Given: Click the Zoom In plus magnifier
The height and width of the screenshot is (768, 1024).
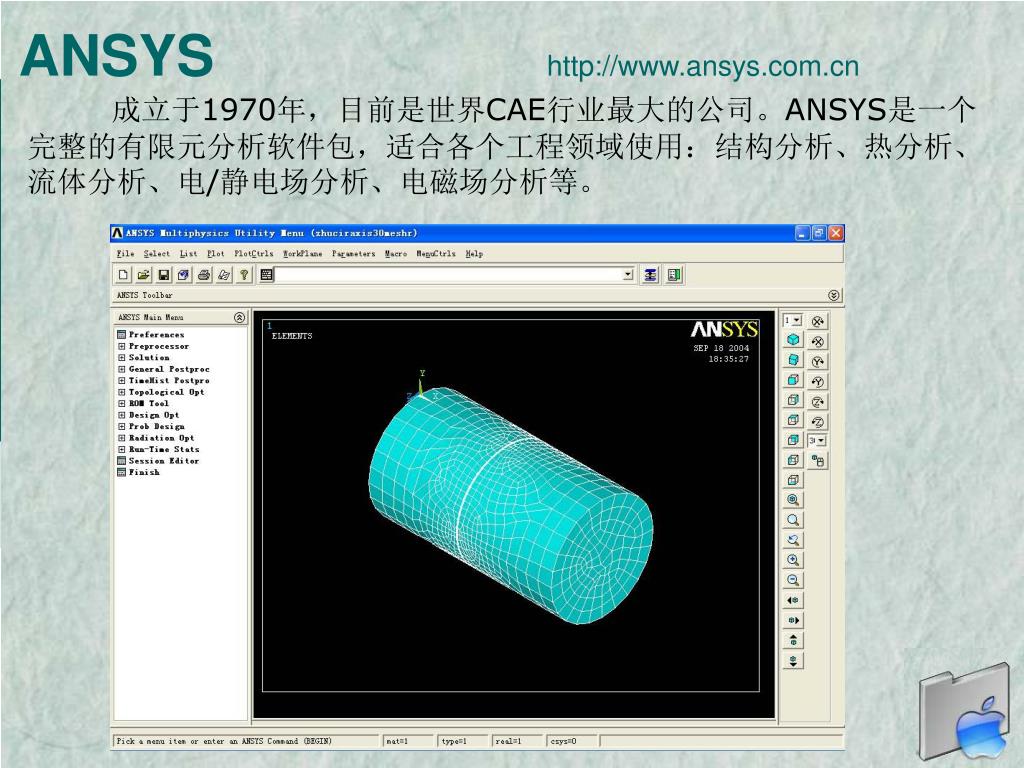Looking at the screenshot, I should tap(793, 560).
